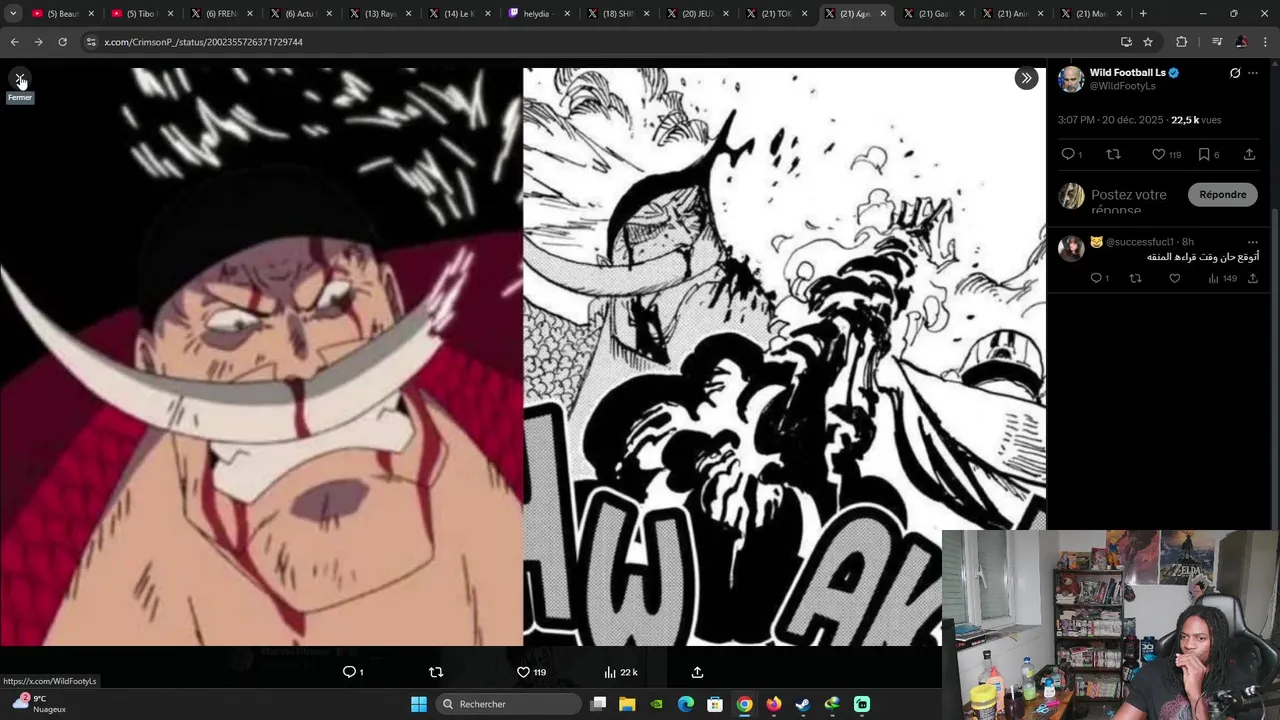Click the repost icon below the image
Viewport: 1280px width, 720px height.
coord(436,672)
